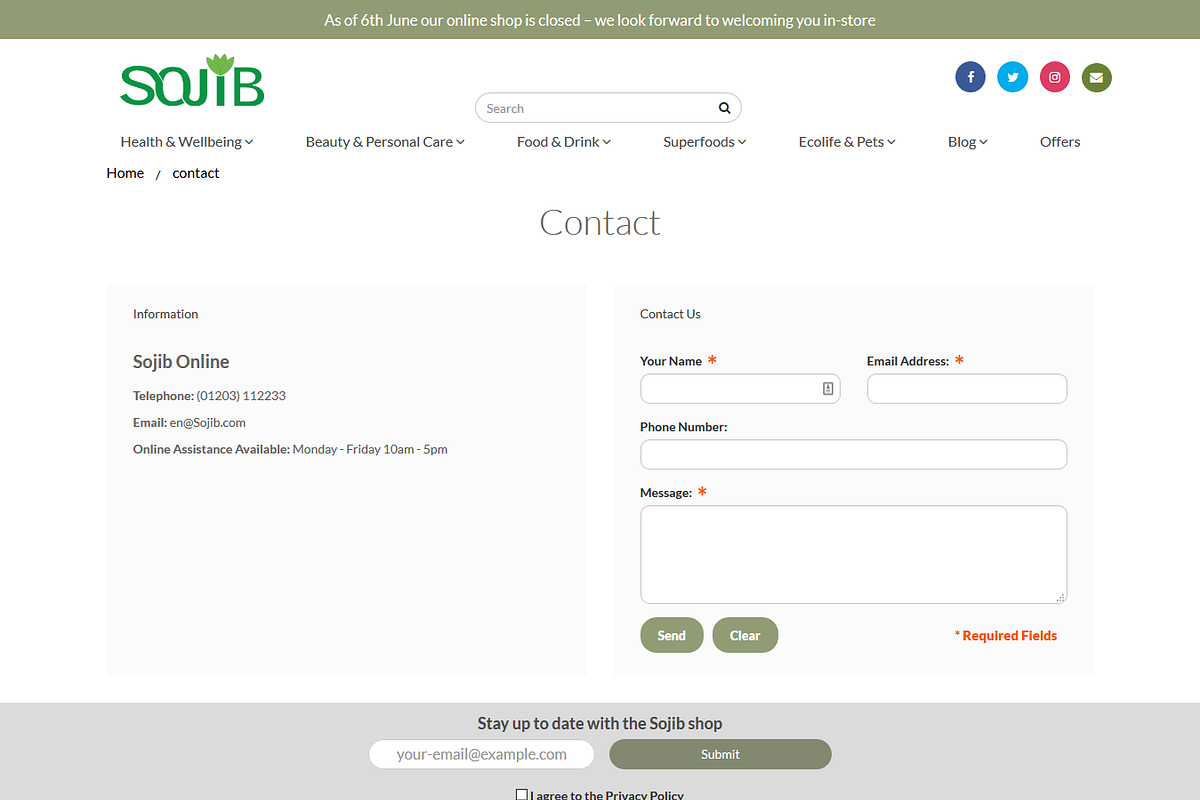Click into the Email Address field

967,388
